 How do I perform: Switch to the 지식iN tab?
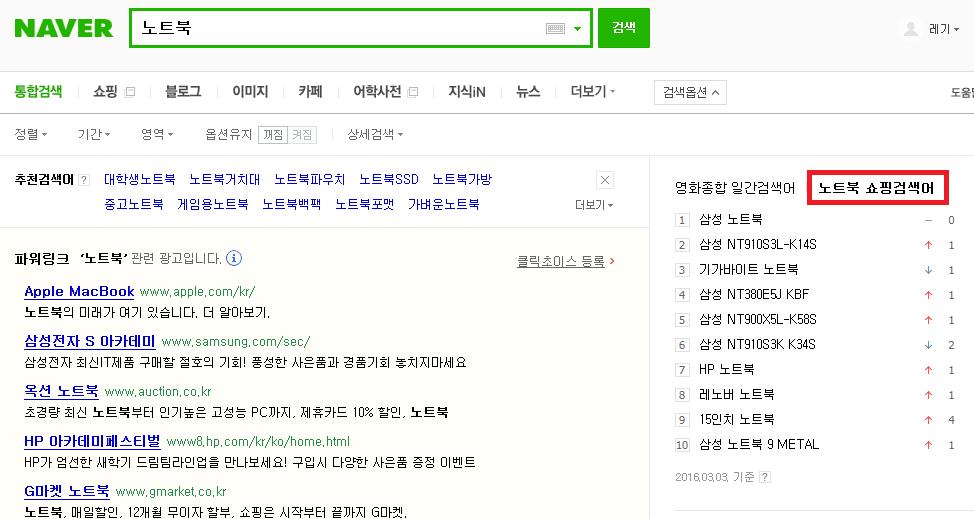[x=467, y=91]
